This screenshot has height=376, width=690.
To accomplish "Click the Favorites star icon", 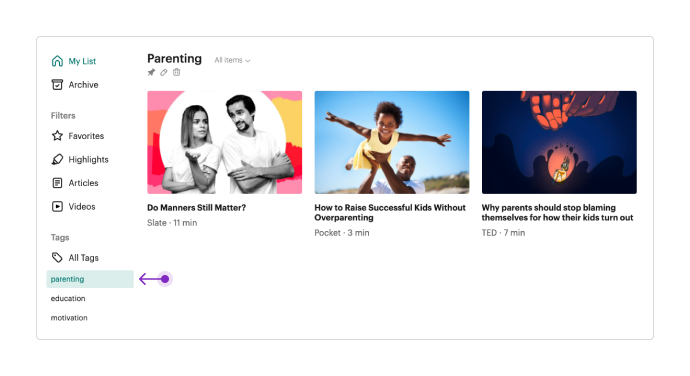I will tap(57, 136).
